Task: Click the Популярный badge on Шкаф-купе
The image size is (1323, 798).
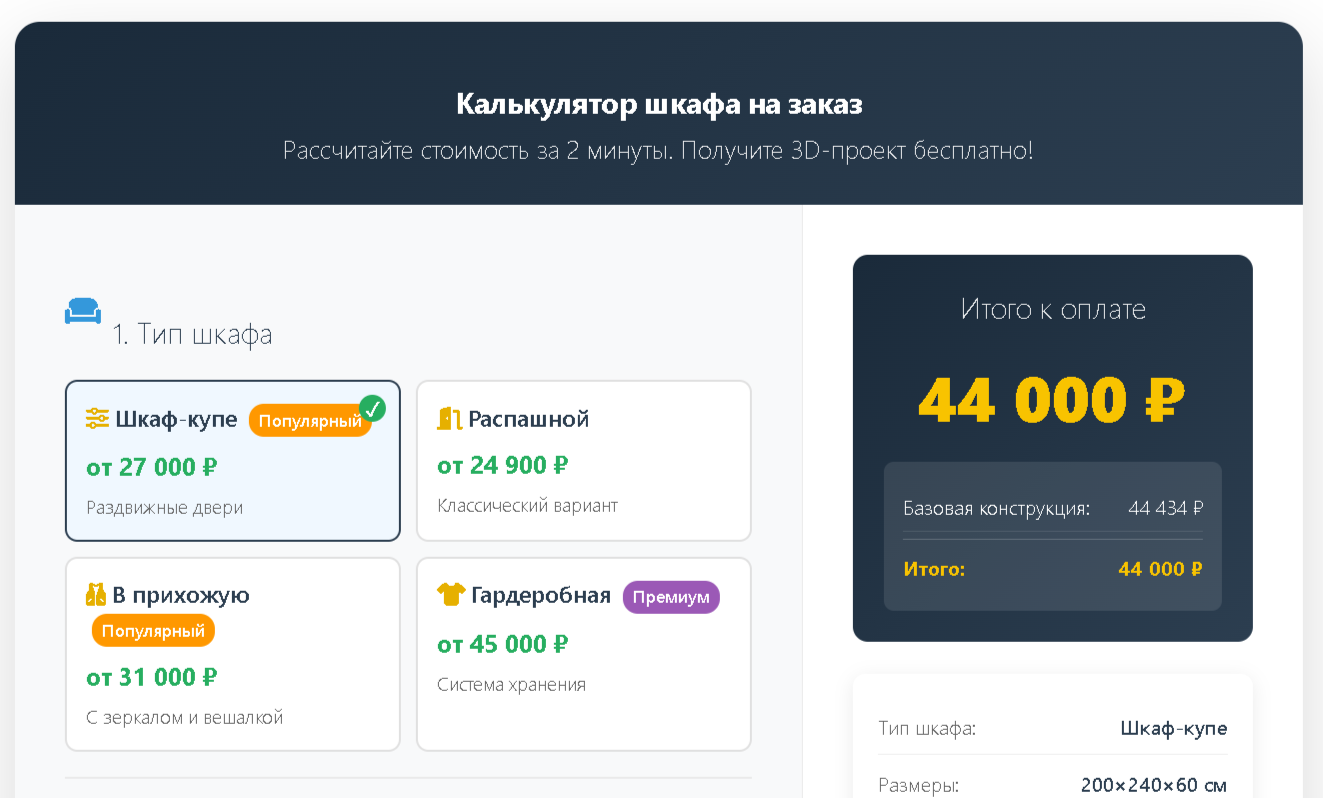Action: pos(310,420)
